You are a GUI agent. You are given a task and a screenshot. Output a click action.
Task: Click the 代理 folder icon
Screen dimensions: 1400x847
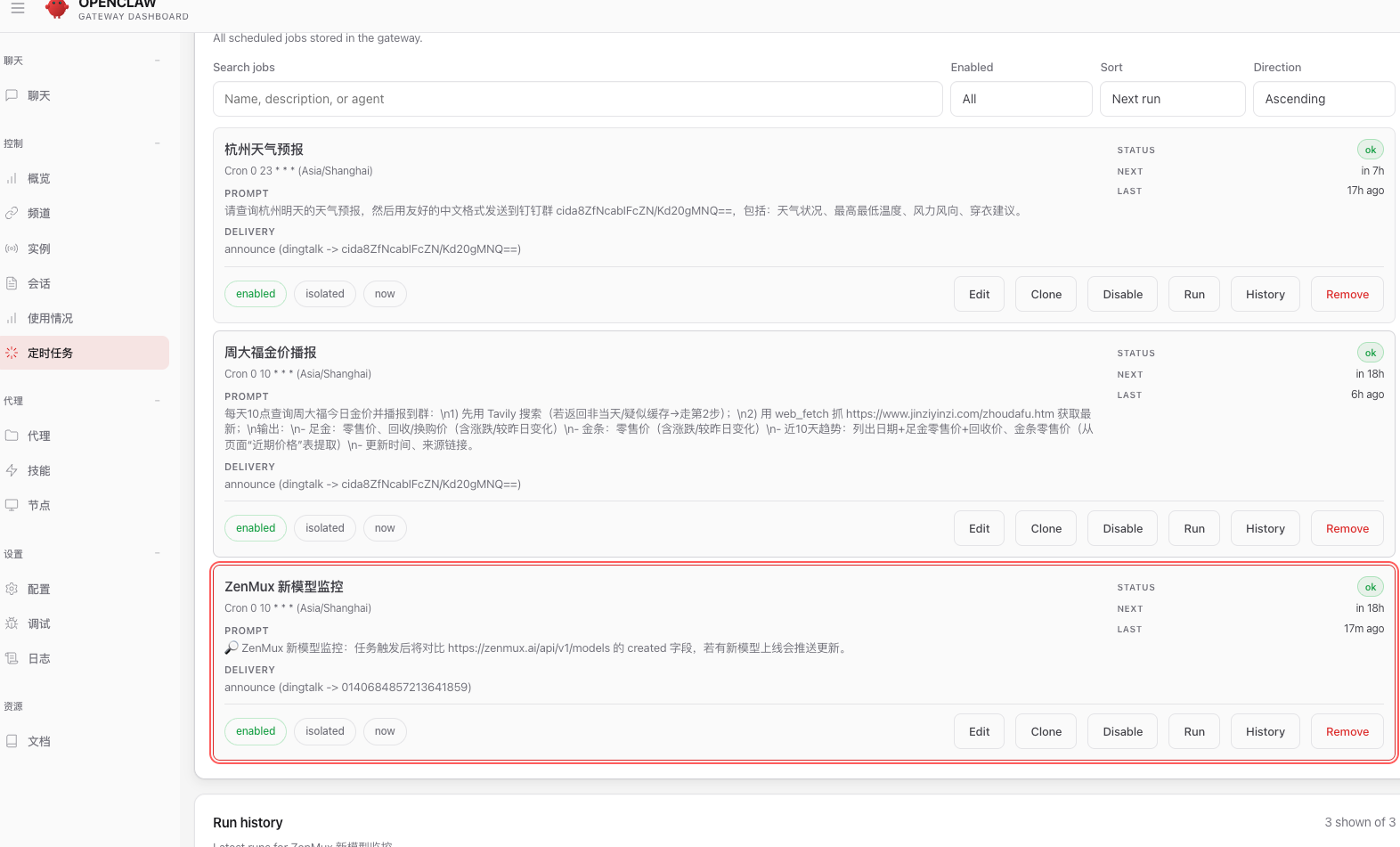click(x=12, y=436)
